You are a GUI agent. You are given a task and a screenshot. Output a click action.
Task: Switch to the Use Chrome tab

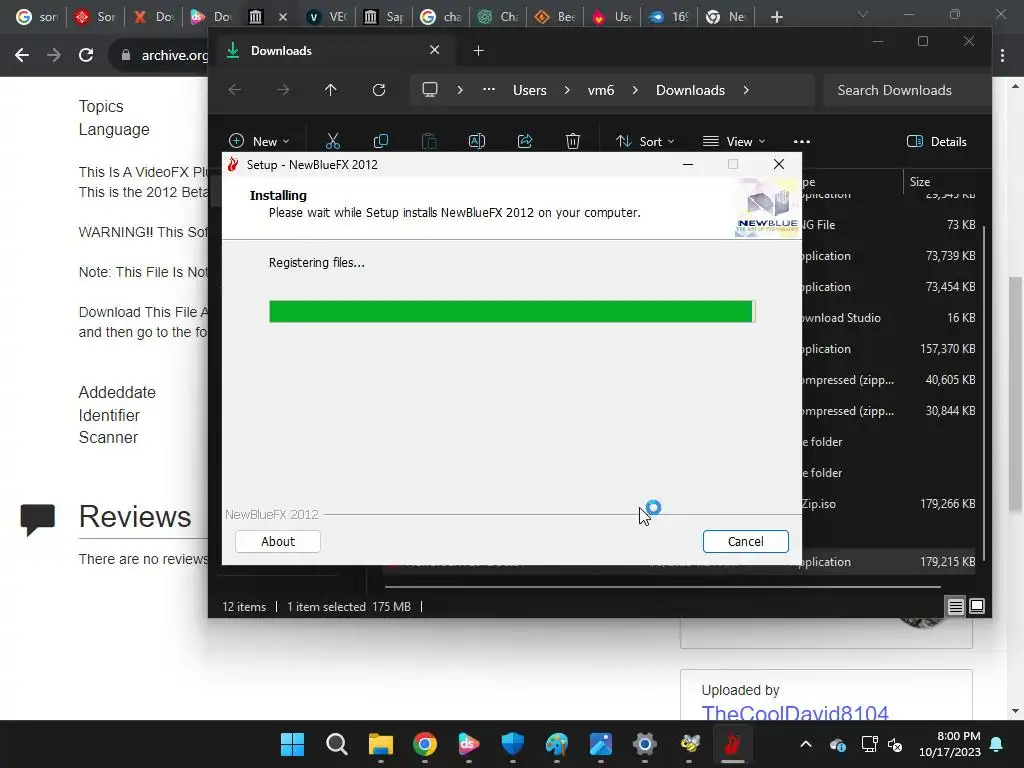[613, 17]
